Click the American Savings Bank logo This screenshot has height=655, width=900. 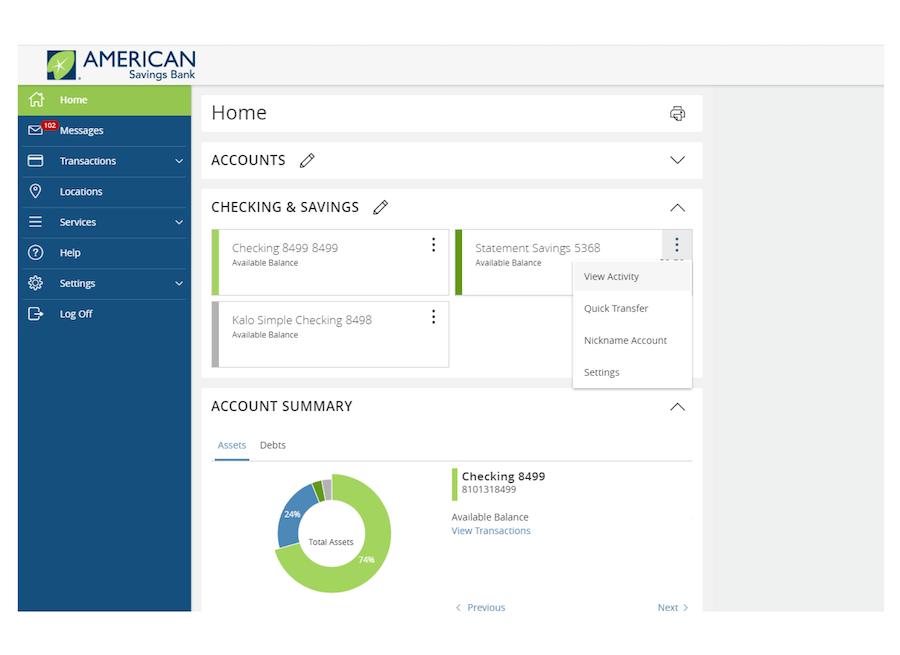[x=121, y=65]
